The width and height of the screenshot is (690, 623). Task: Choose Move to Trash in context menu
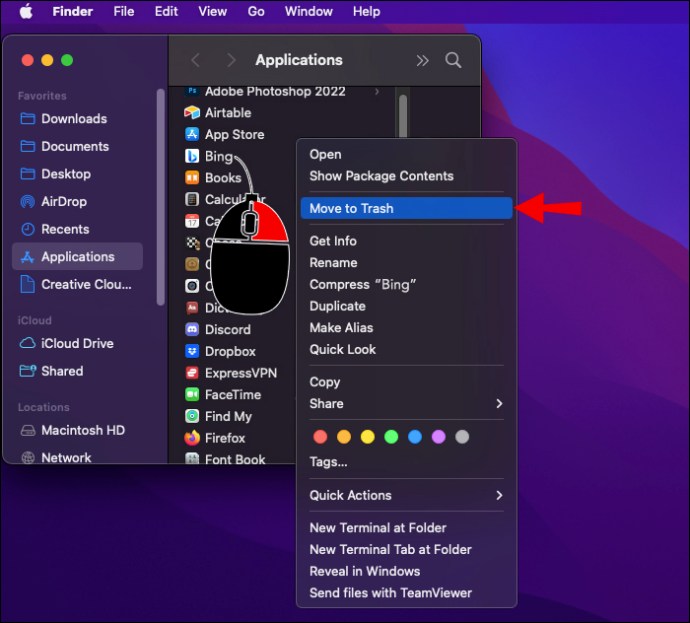coord(406,208)
